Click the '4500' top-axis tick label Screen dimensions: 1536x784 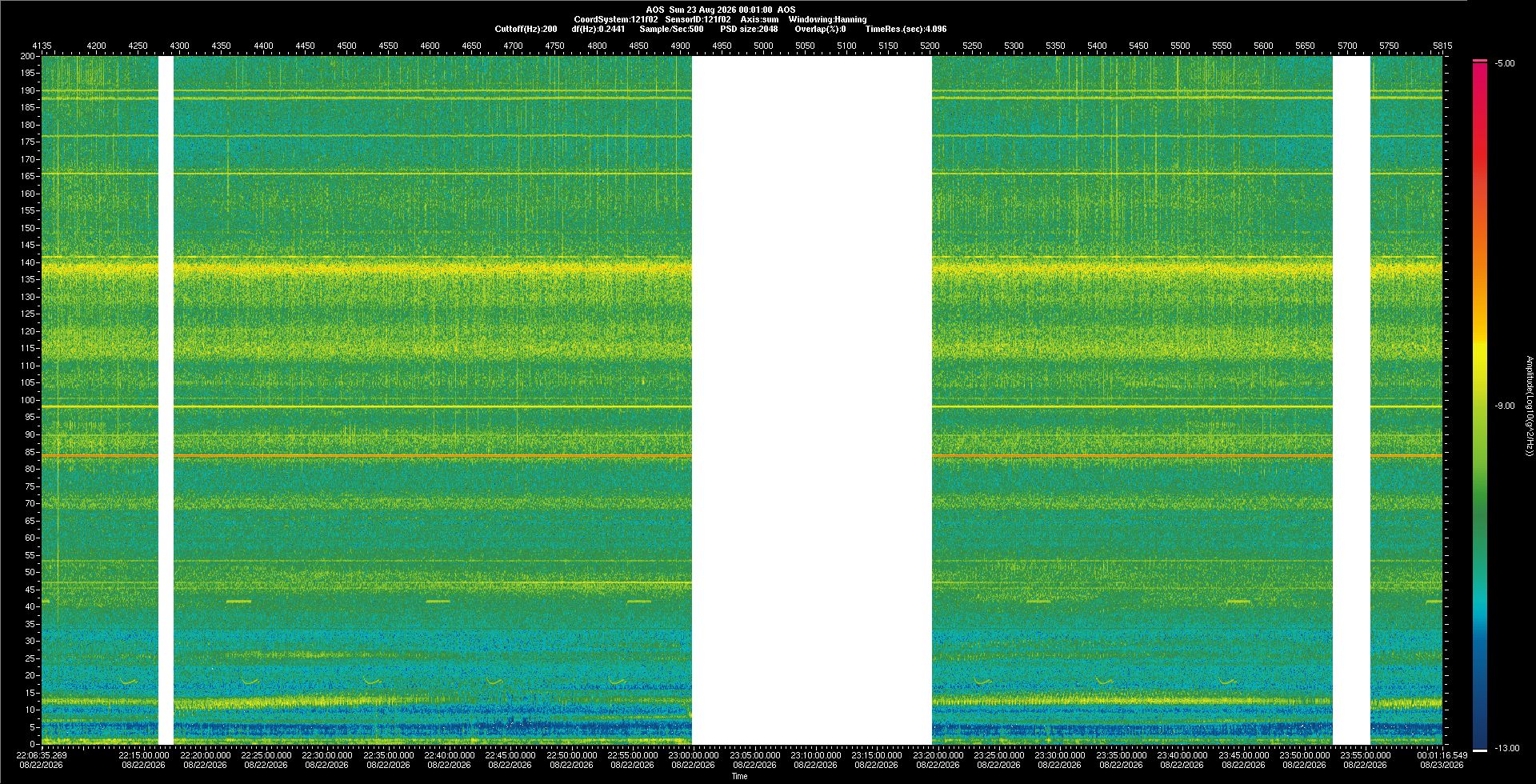pyautogui.click(x=346, y=46)
